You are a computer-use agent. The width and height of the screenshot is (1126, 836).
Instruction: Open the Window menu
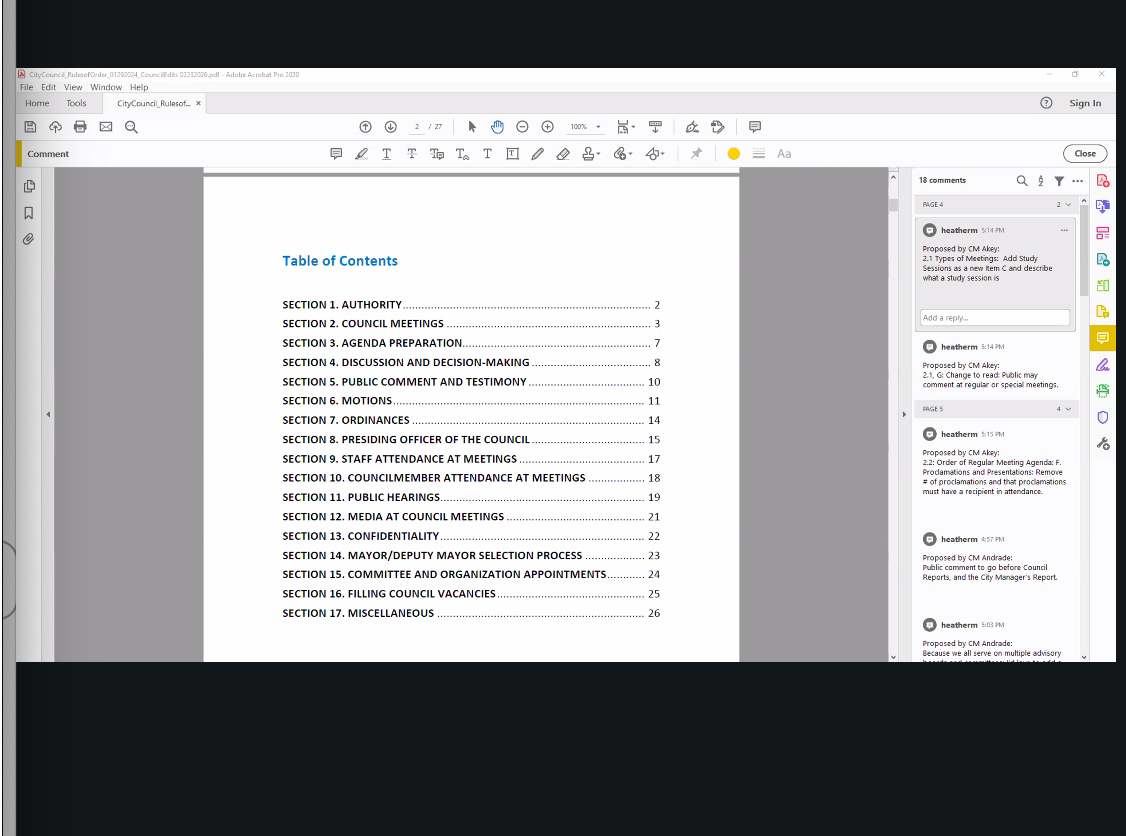(x=105, y=87)
